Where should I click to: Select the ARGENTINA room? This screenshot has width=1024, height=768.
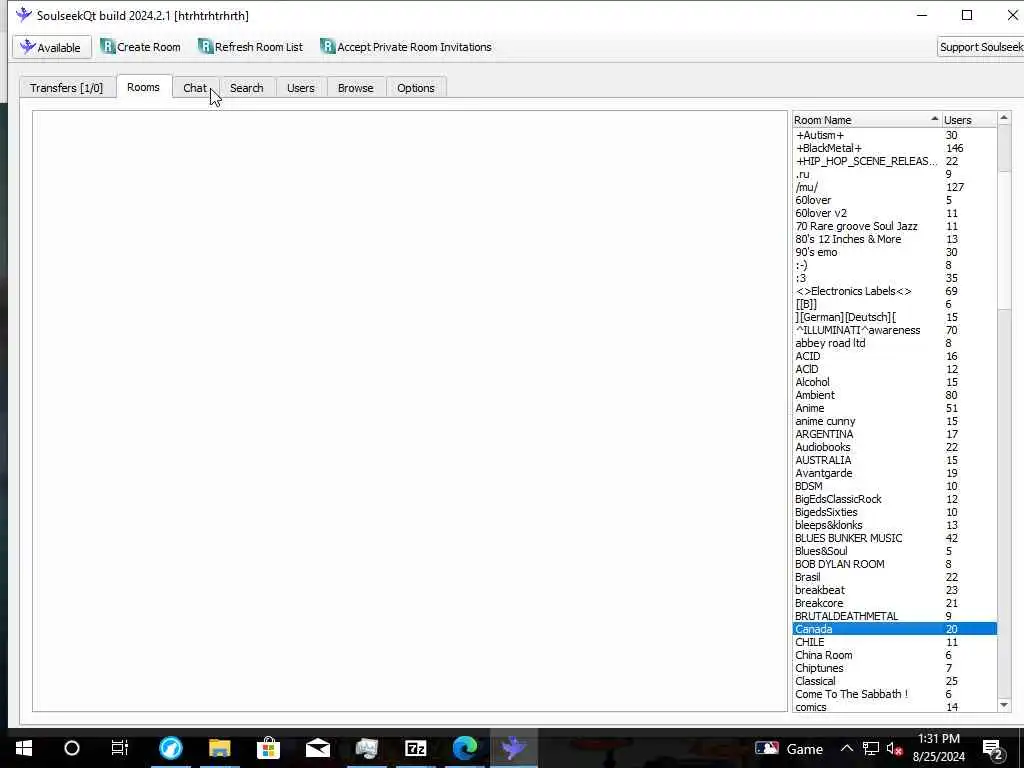(895, 434)
